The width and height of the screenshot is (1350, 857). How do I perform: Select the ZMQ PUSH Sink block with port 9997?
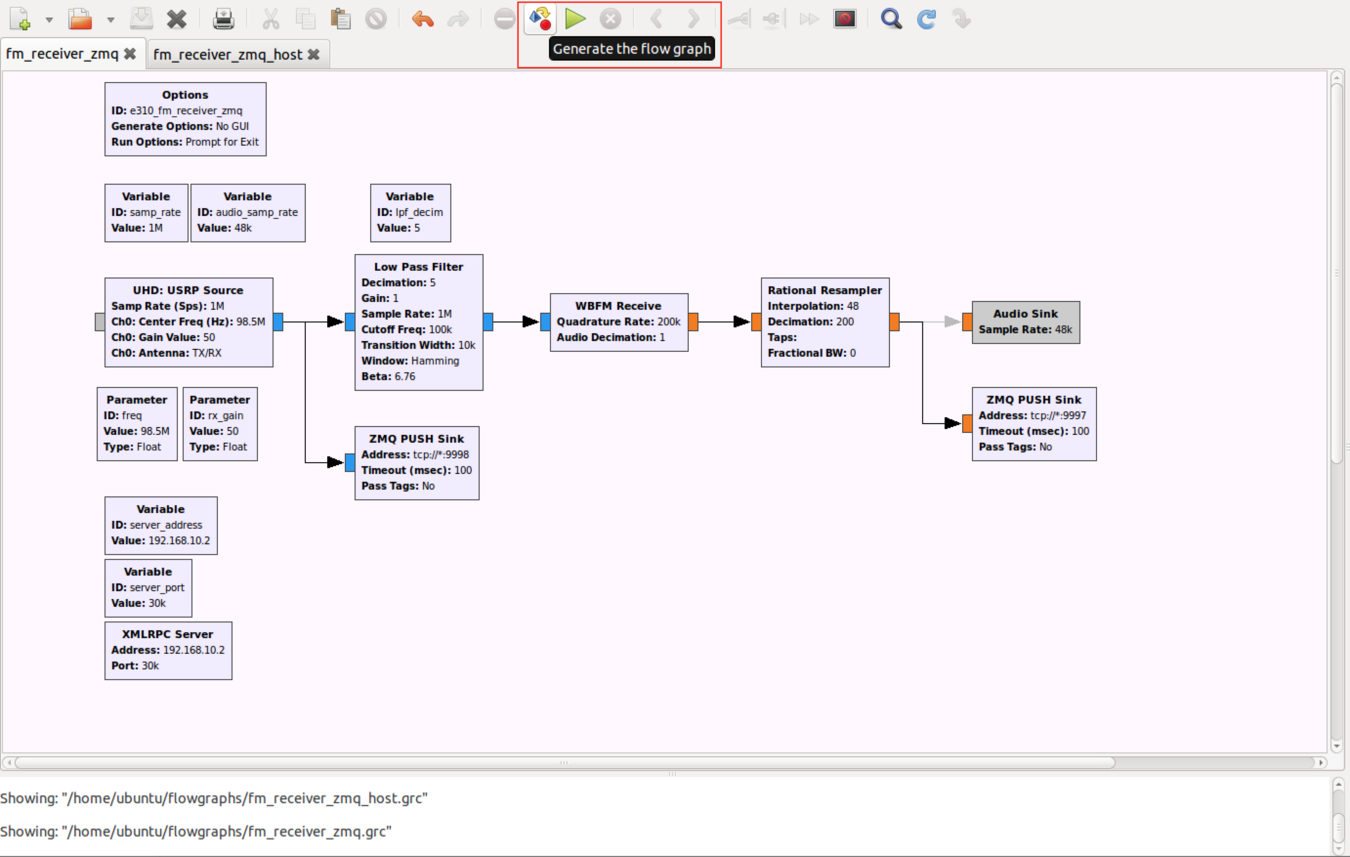[1034, 424]
